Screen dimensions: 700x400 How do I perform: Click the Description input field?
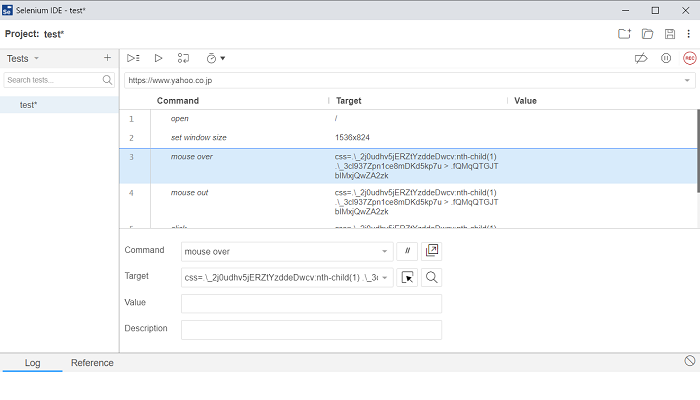point(312,329)
